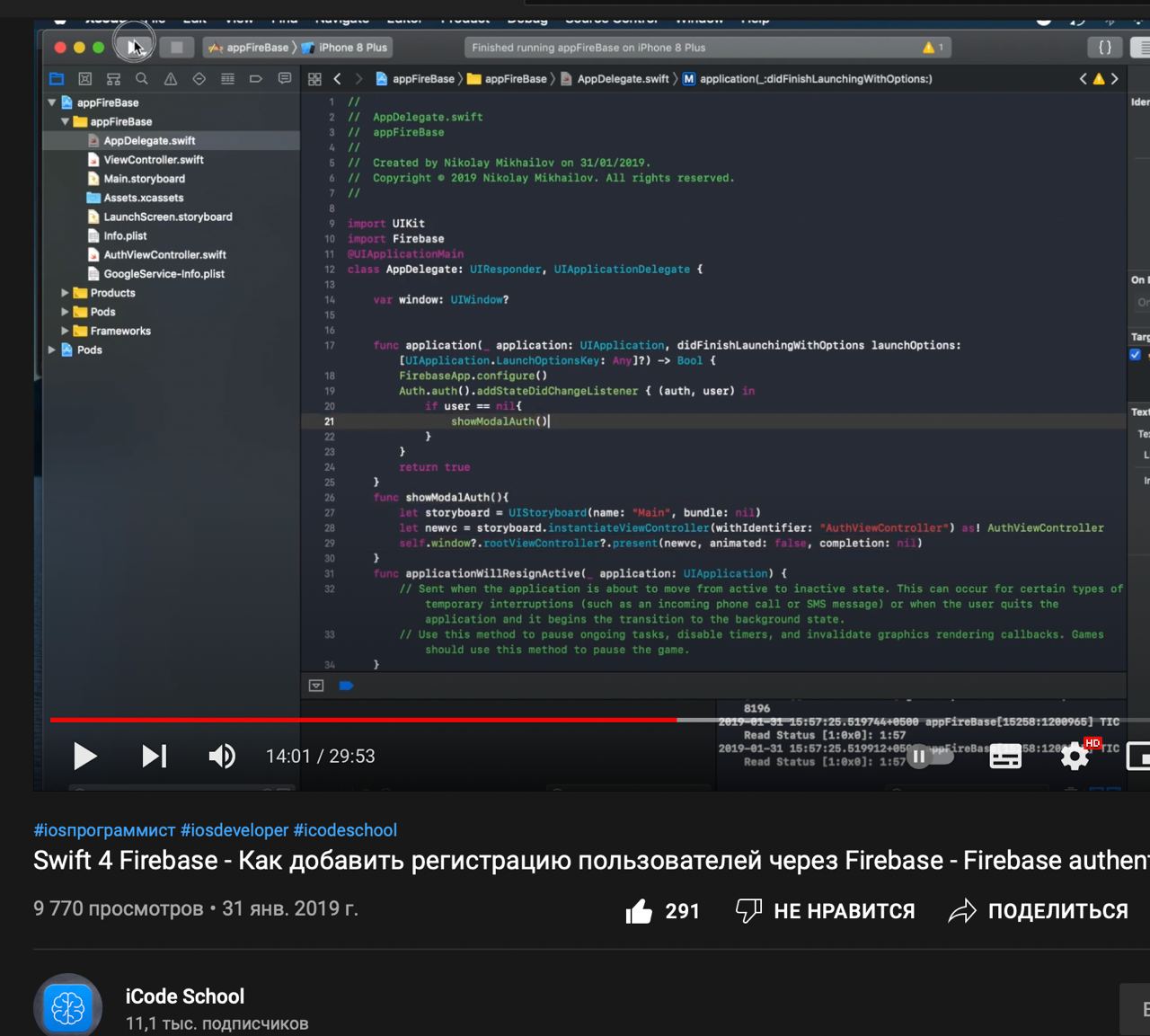Click the jump bar warning triangle
1150x1036 pixels.
1098,79
